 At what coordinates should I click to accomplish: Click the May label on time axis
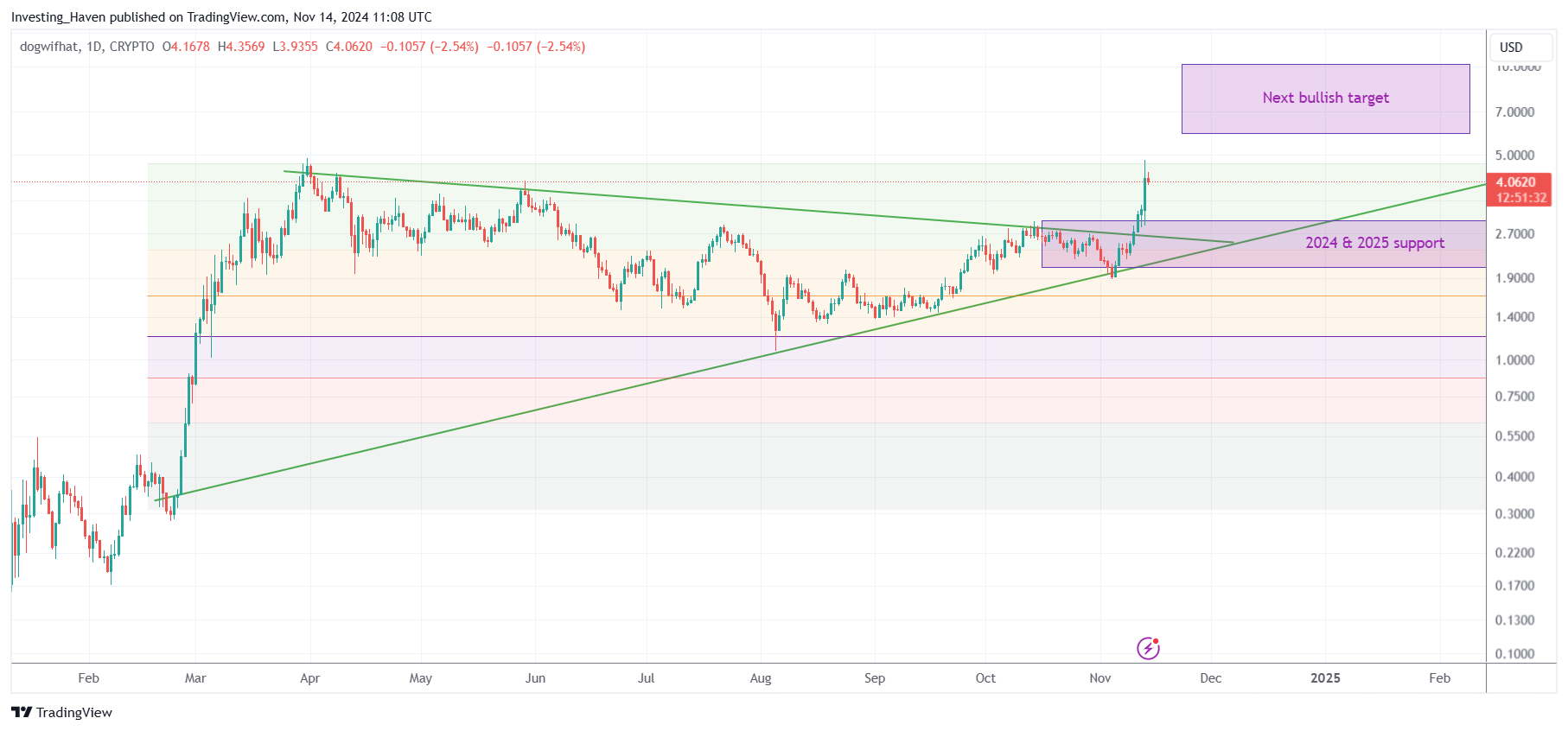tap(420, 678)
